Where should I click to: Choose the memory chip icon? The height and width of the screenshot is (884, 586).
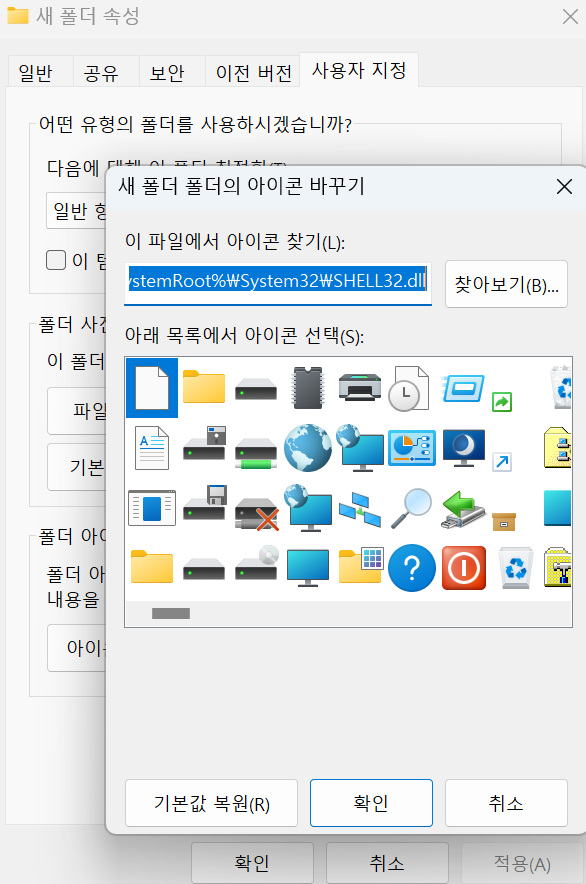click(x=308, y=388)
